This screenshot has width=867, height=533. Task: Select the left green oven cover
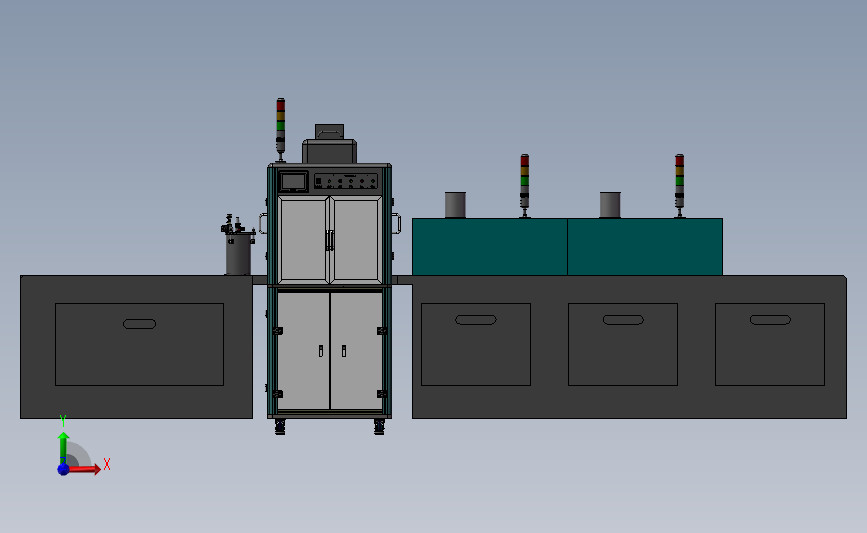[x=490, y=247]
